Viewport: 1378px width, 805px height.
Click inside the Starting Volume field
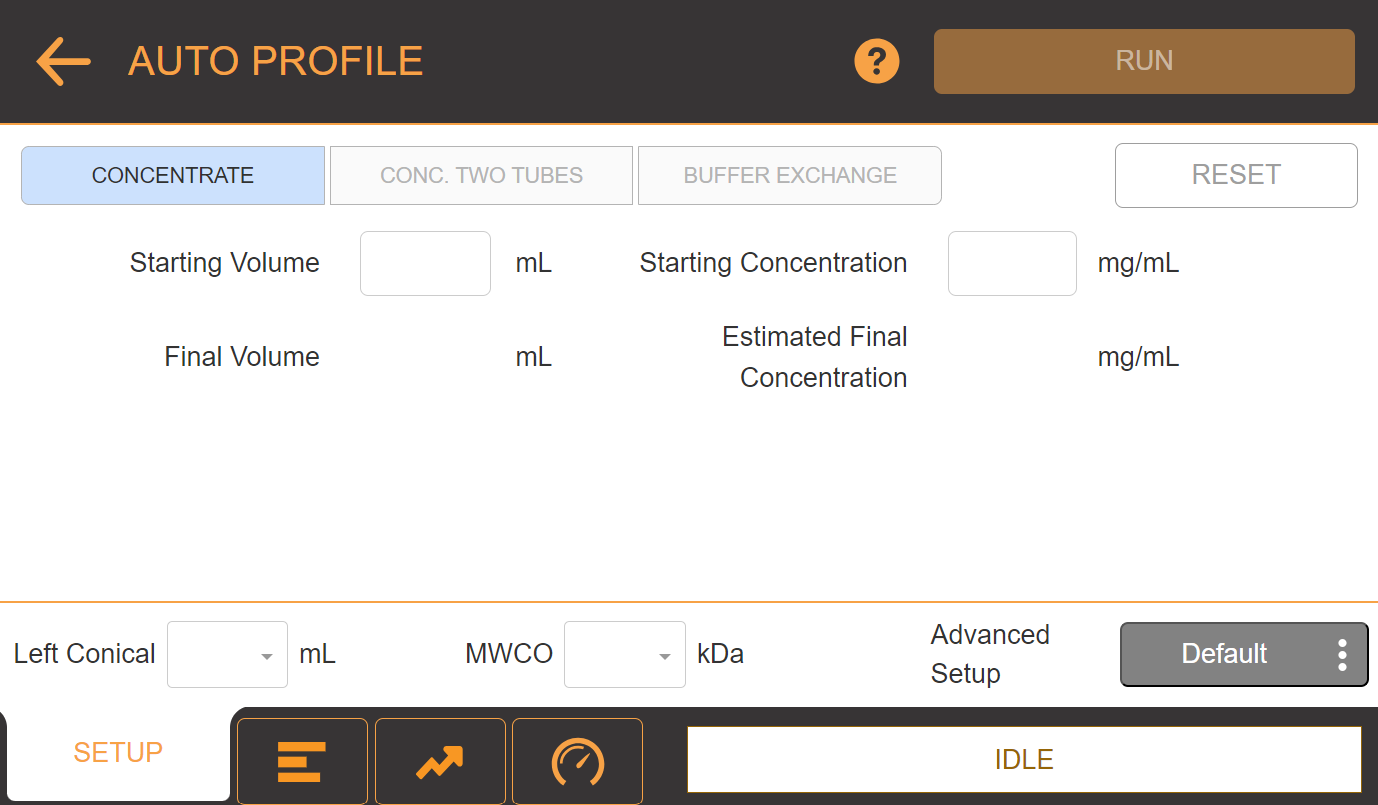pos(425,263)
